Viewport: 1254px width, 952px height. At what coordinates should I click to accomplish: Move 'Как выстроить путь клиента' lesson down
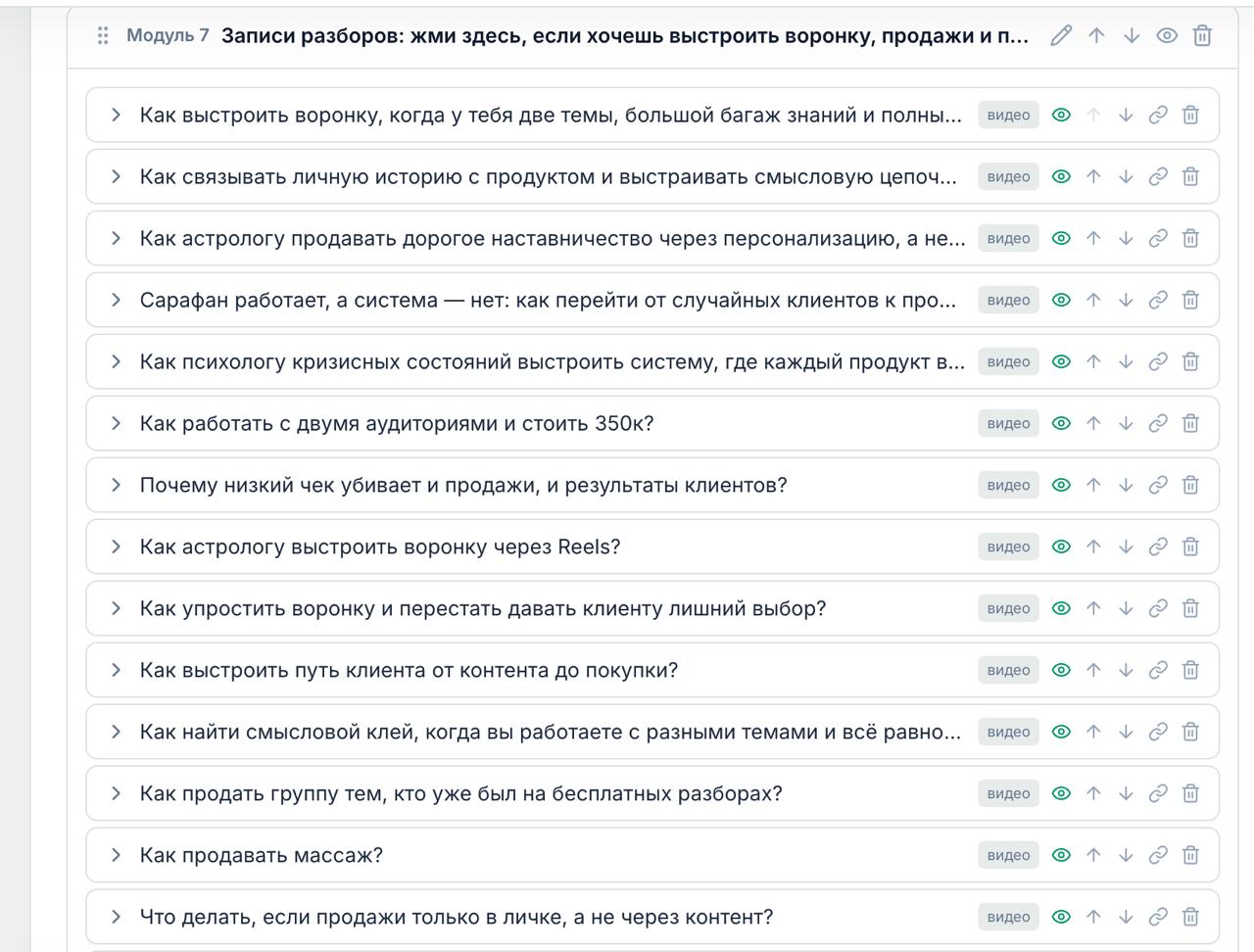(x=1126, y=670)
